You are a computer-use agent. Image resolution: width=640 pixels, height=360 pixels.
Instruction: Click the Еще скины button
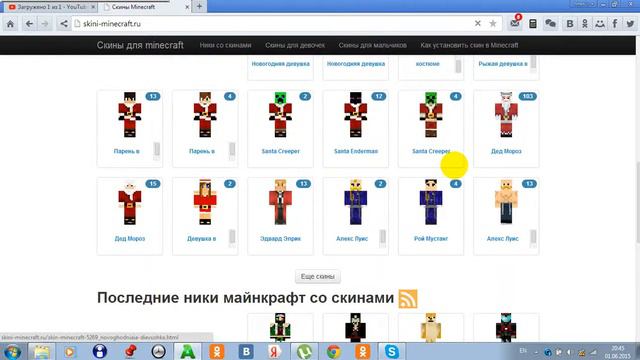(x=318, y=277)
